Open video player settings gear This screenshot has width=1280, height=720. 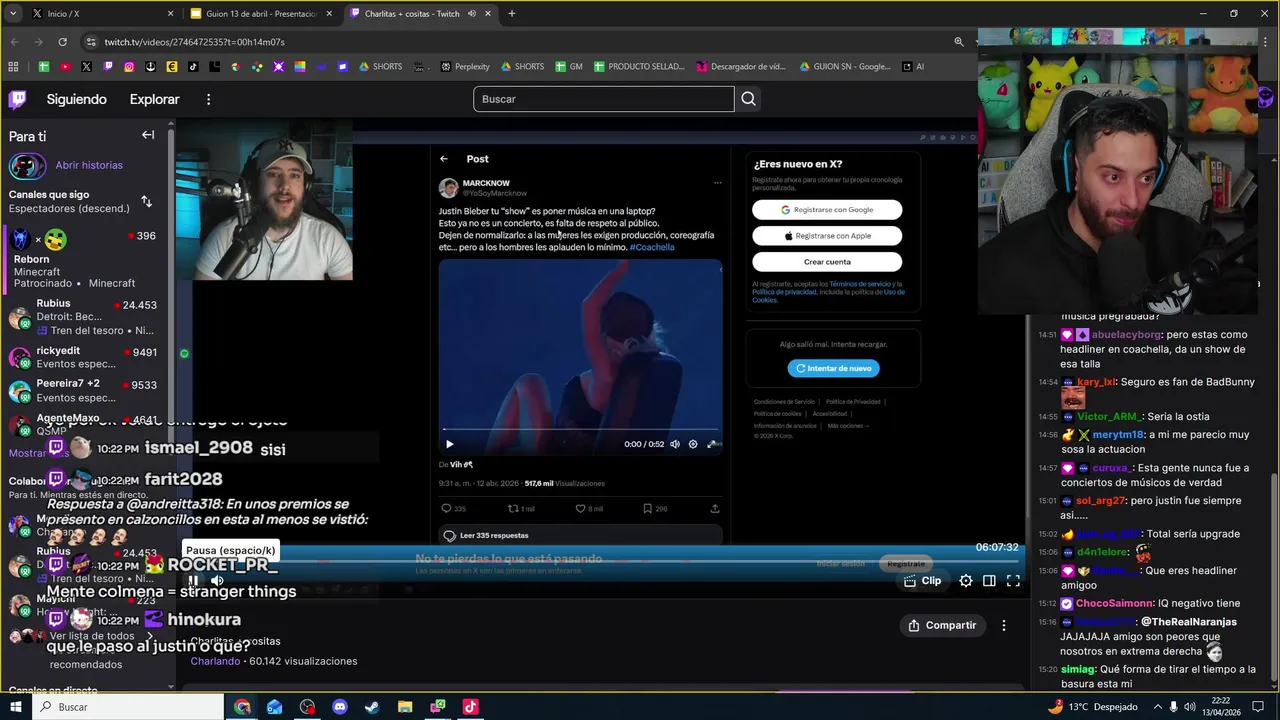pos(966,580)
